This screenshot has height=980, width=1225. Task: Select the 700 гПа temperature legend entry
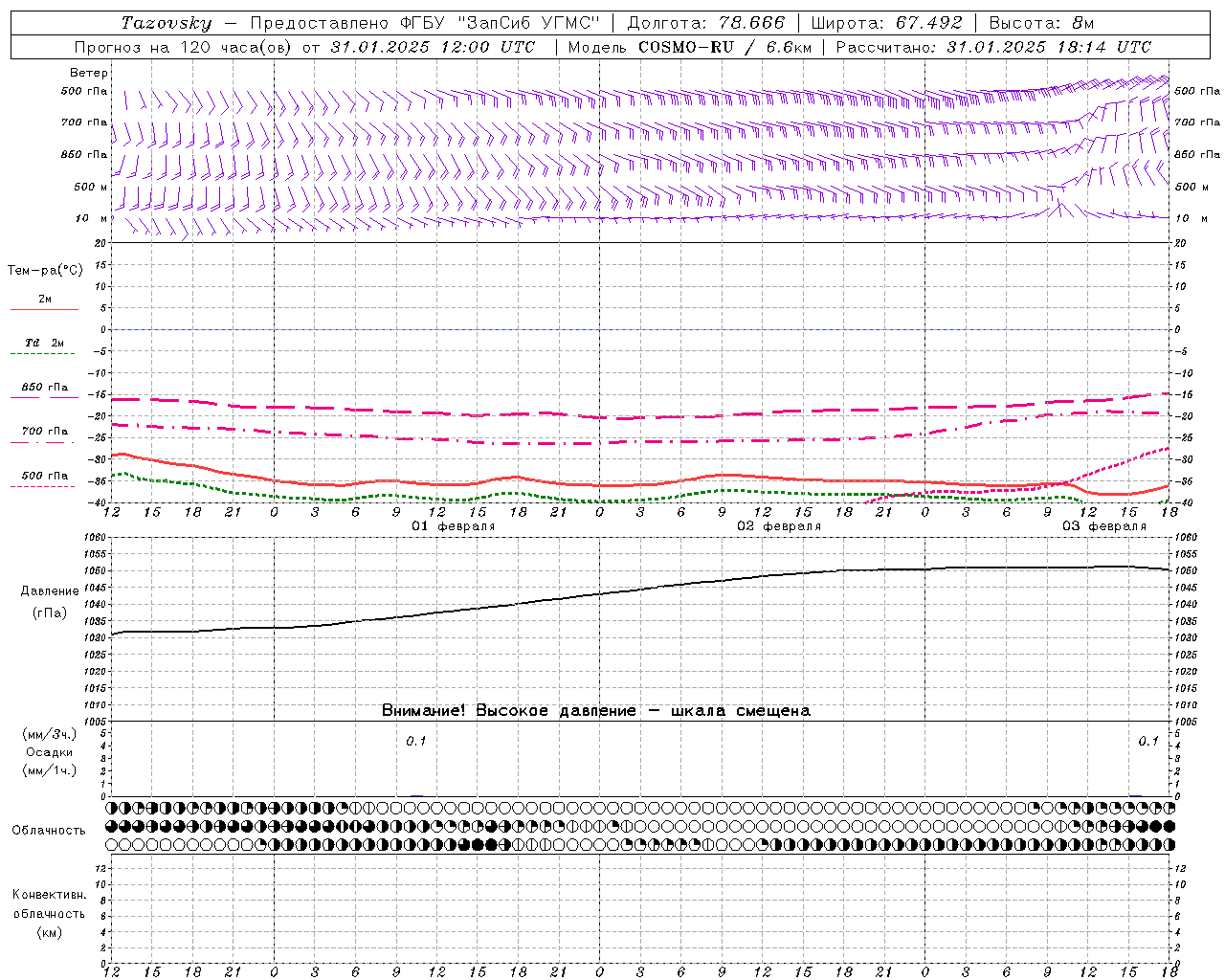tap(44, 432)
